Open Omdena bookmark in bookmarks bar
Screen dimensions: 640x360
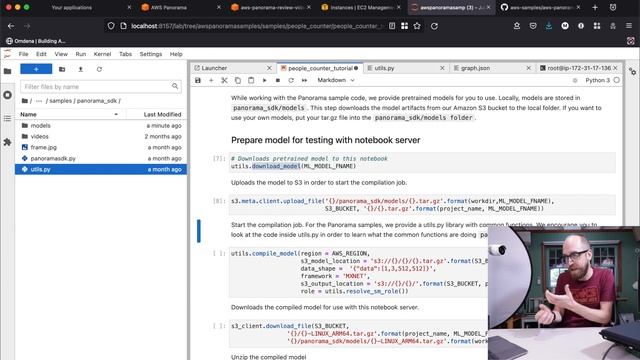36,41
